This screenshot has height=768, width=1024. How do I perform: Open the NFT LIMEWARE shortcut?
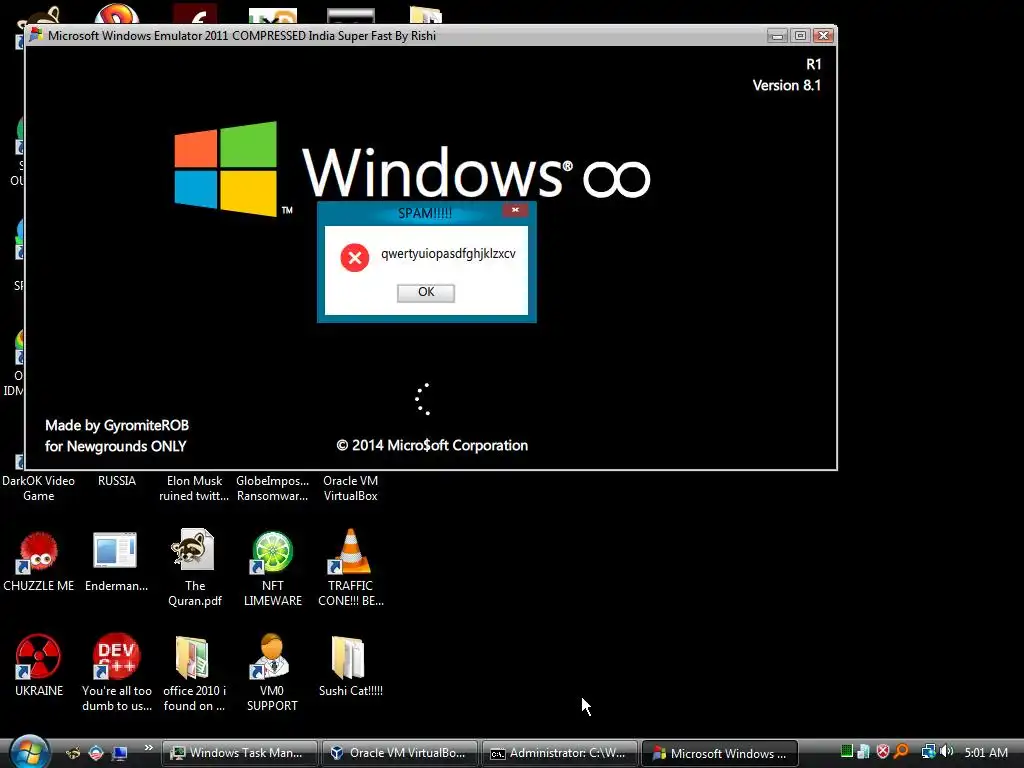point(272,567)
